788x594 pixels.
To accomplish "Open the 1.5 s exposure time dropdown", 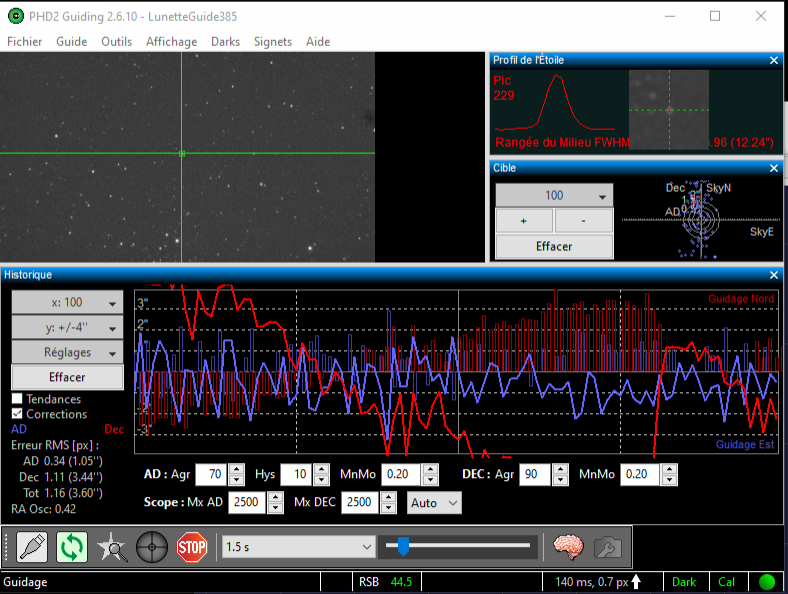I will 297,547.
